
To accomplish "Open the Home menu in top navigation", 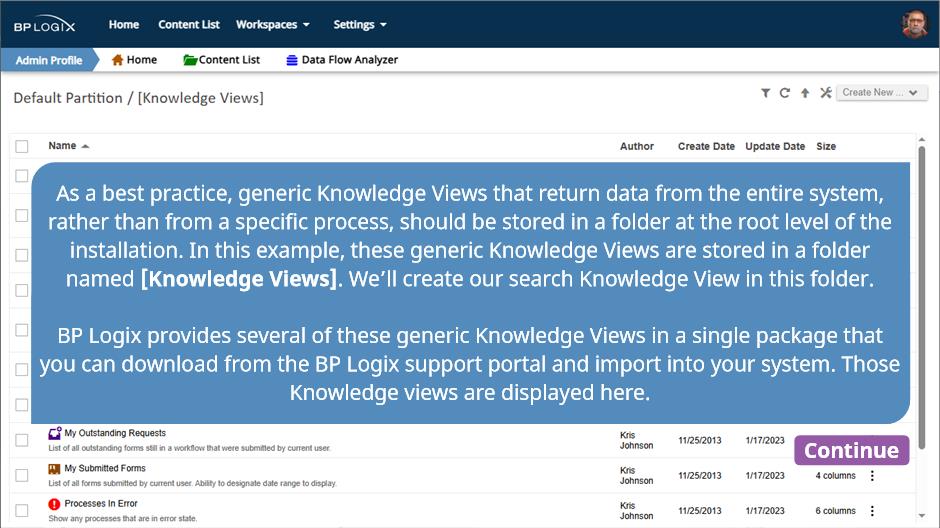I will (x=124, y=25).
